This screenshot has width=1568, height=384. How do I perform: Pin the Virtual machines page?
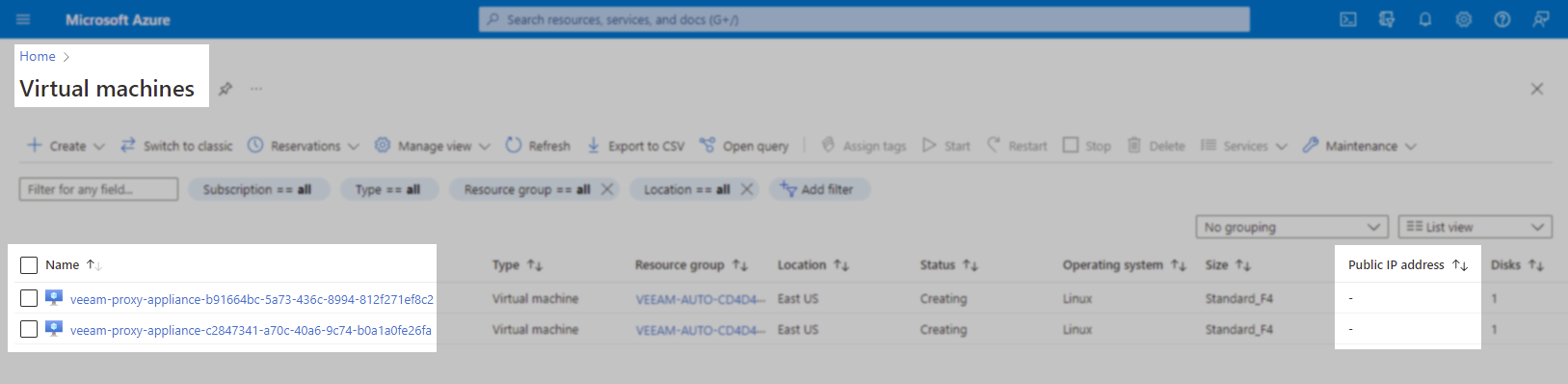pos(225,89)
